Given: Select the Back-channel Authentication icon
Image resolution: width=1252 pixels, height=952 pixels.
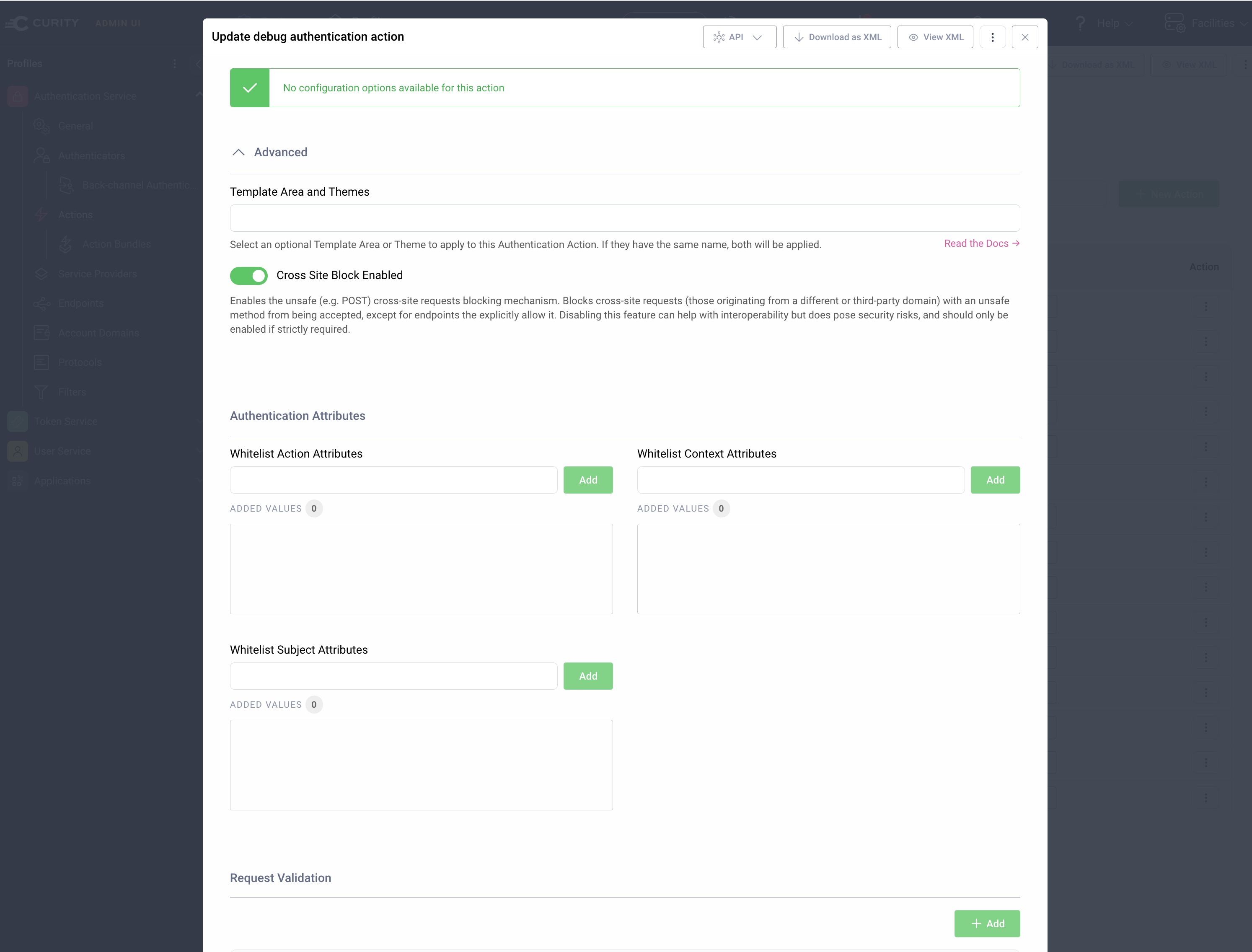Looking at the screenshot, I should tap(66, 185).
